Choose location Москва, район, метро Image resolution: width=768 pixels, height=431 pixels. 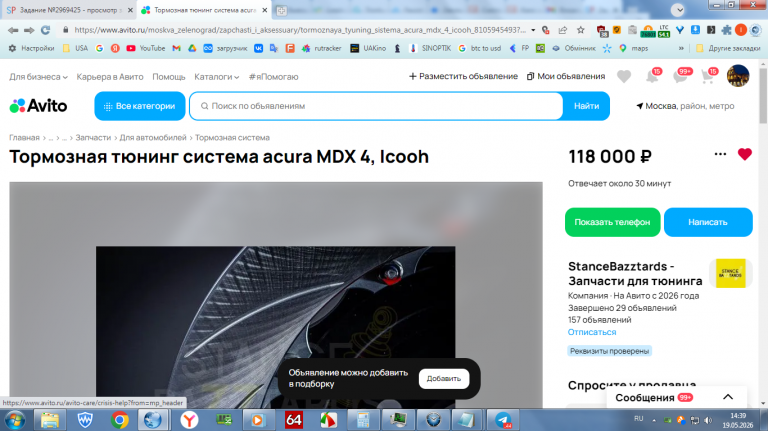pos(685,106)
